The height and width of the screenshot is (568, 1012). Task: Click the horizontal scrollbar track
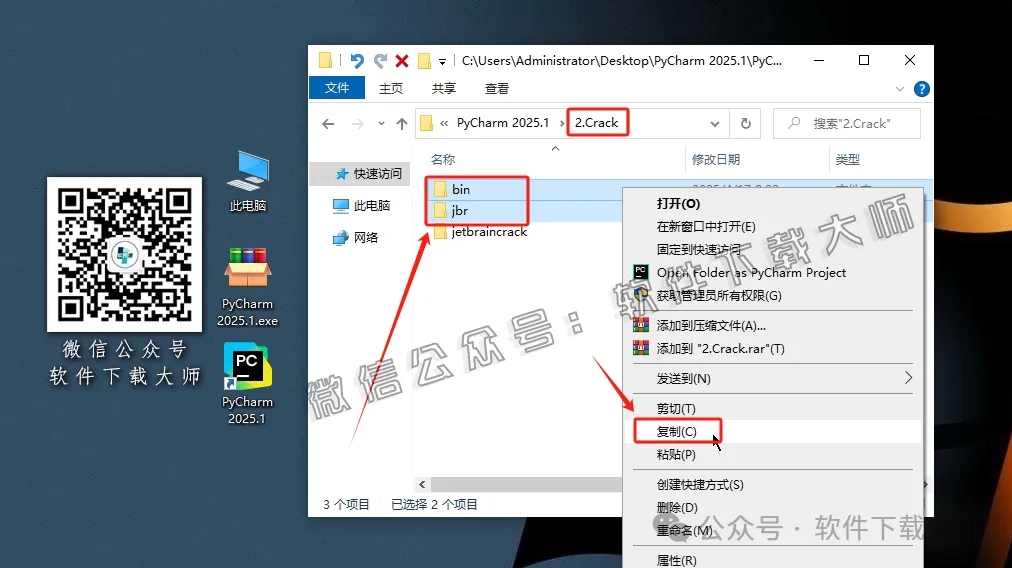coord(526,484)
